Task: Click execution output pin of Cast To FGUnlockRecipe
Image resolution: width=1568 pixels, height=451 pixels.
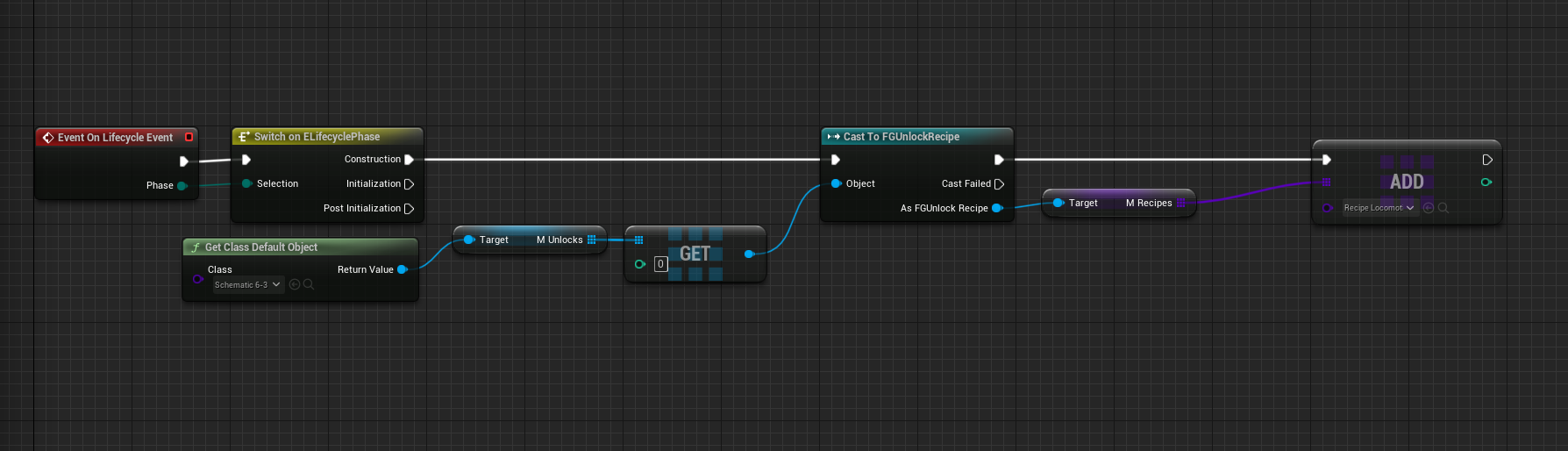Action: click(999, 160)
